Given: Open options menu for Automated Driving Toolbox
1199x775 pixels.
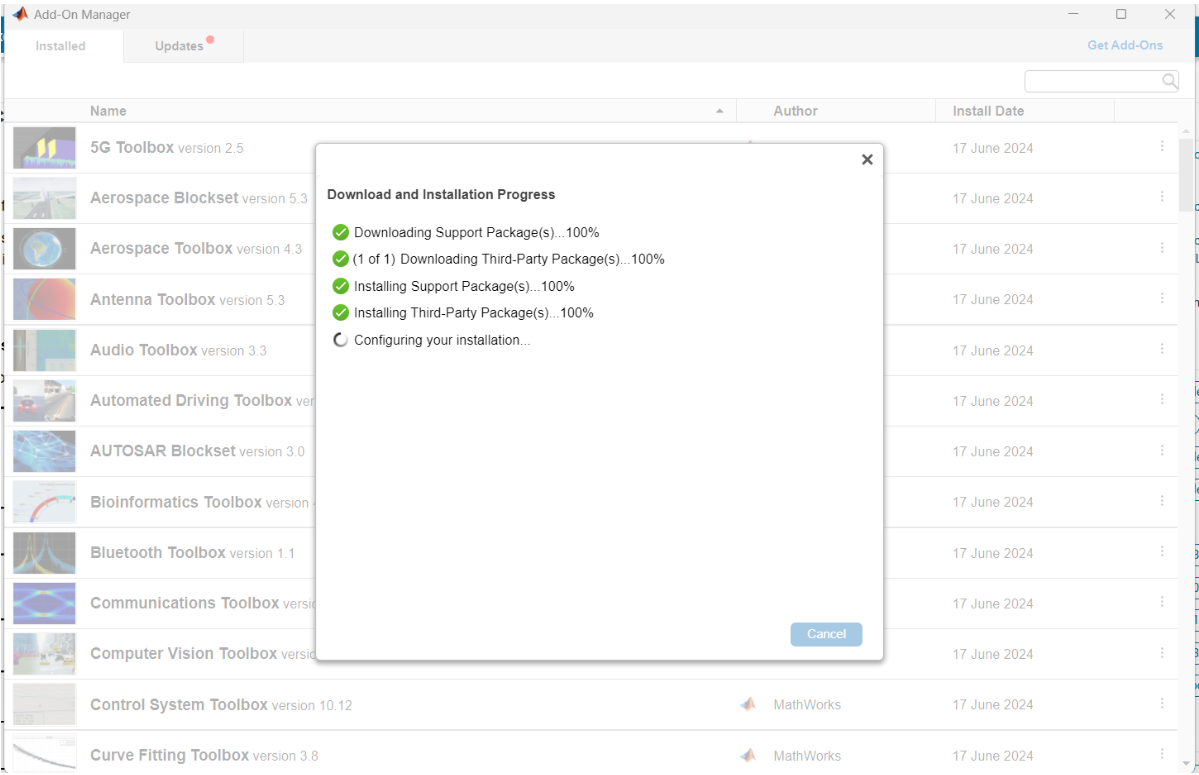Looking at the screenshot, I should coord(1162,399).
